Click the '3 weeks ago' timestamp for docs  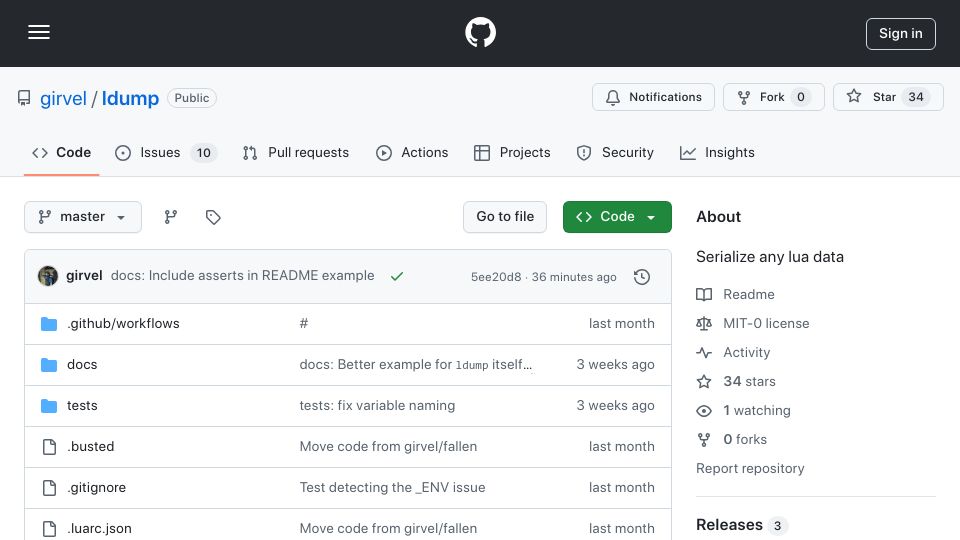point(615,364)
